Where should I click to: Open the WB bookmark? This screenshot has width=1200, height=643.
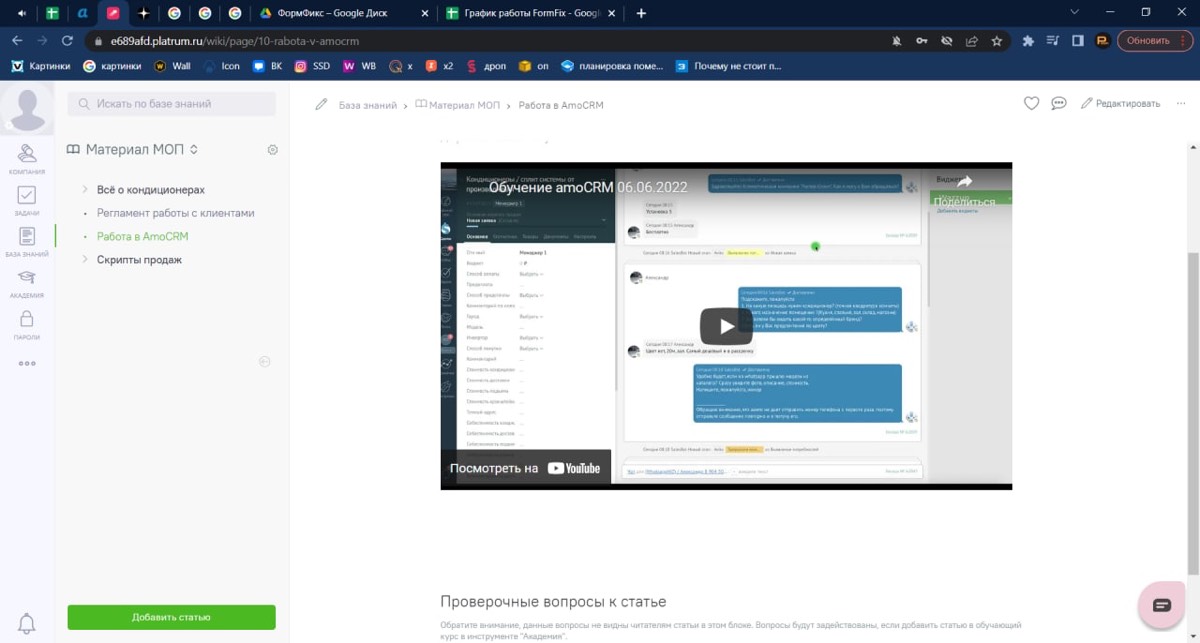[359, 66]
